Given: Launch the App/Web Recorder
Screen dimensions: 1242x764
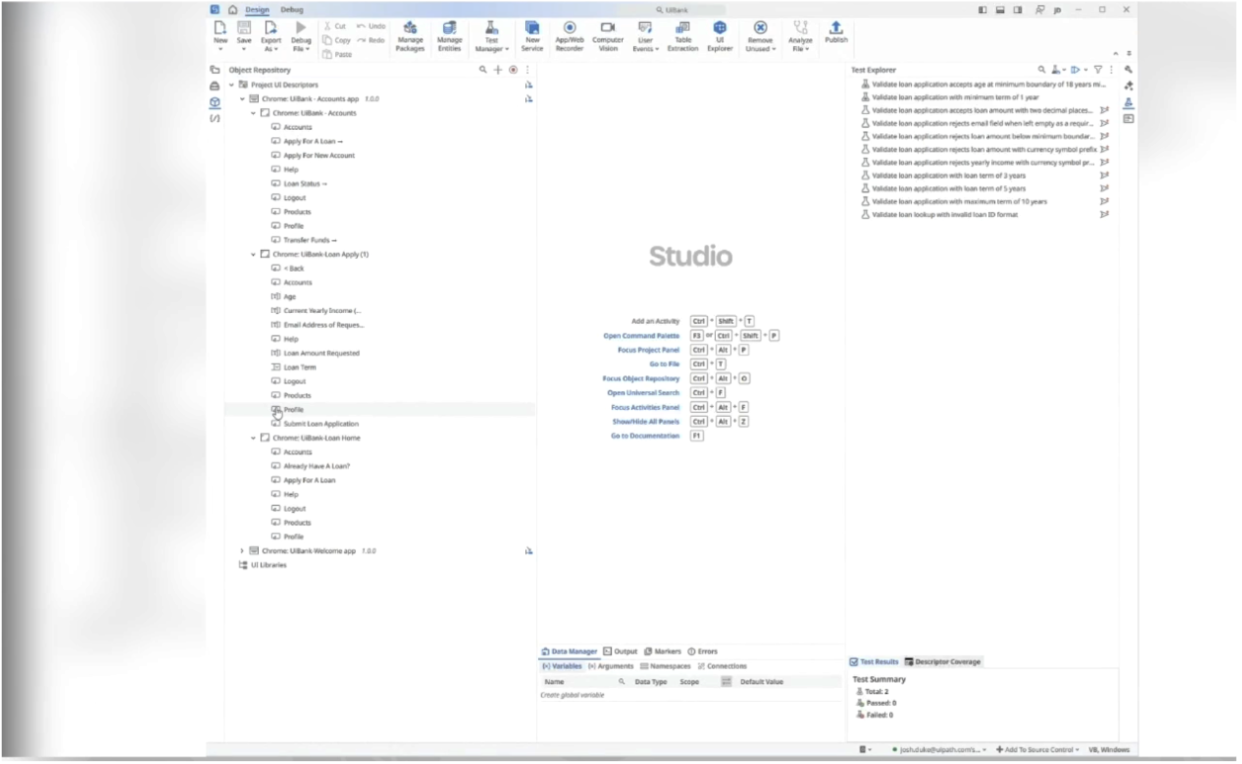Looking at the screenshot, I should 569,35.
